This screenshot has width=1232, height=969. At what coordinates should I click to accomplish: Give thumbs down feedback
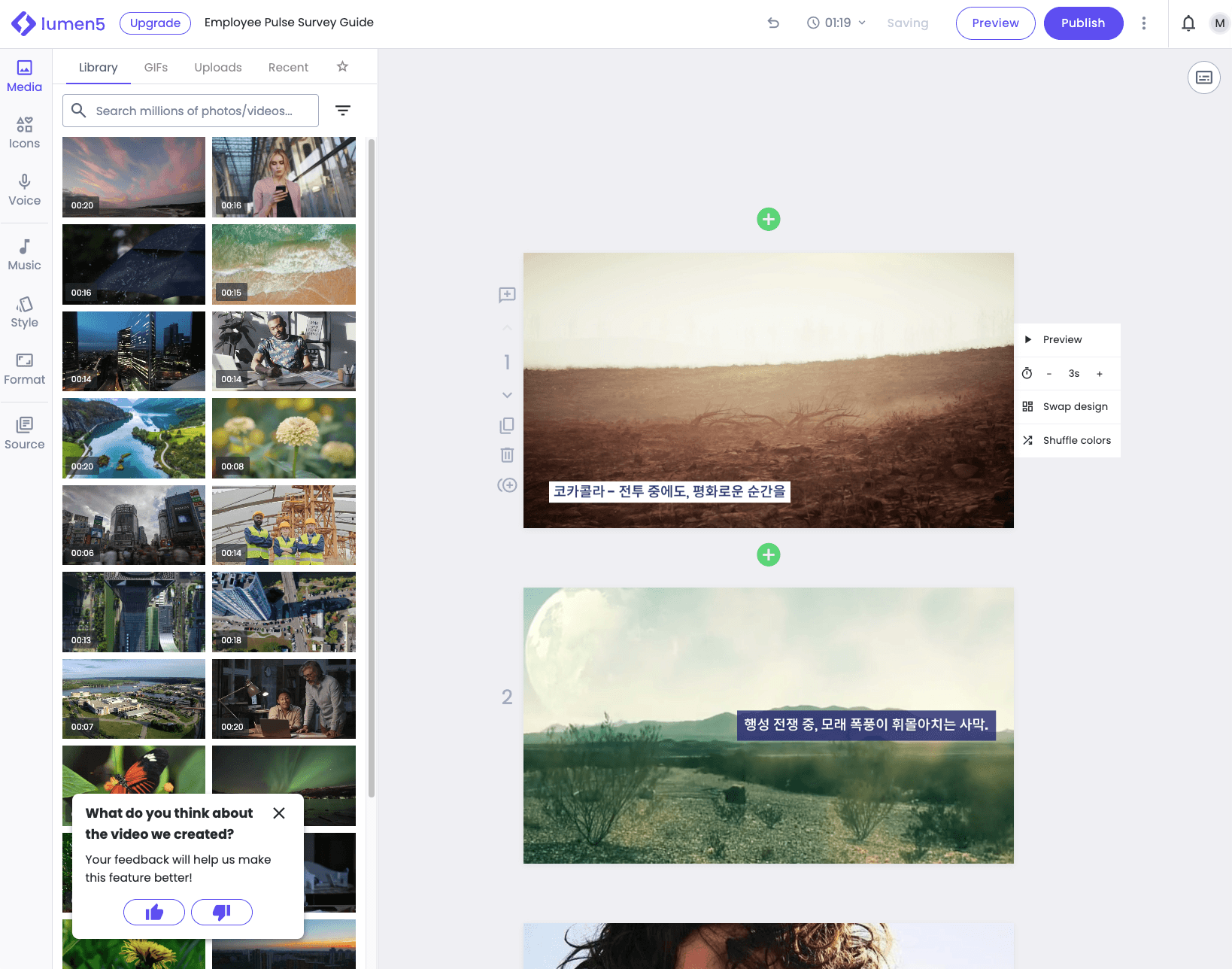(222, 913)
